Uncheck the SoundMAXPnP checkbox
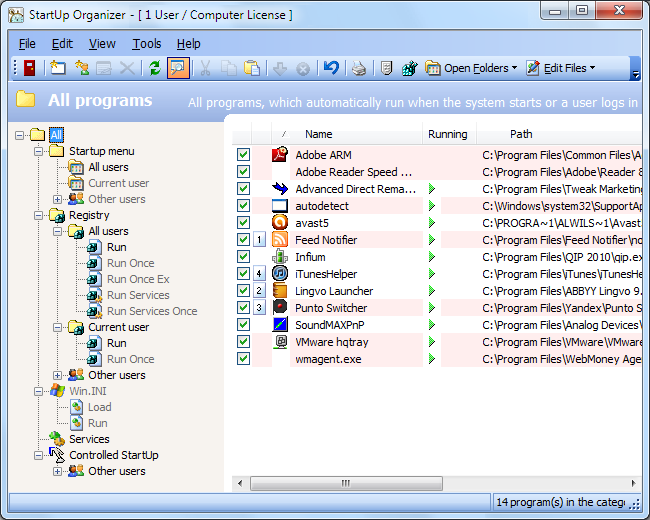 pos(243,325)
